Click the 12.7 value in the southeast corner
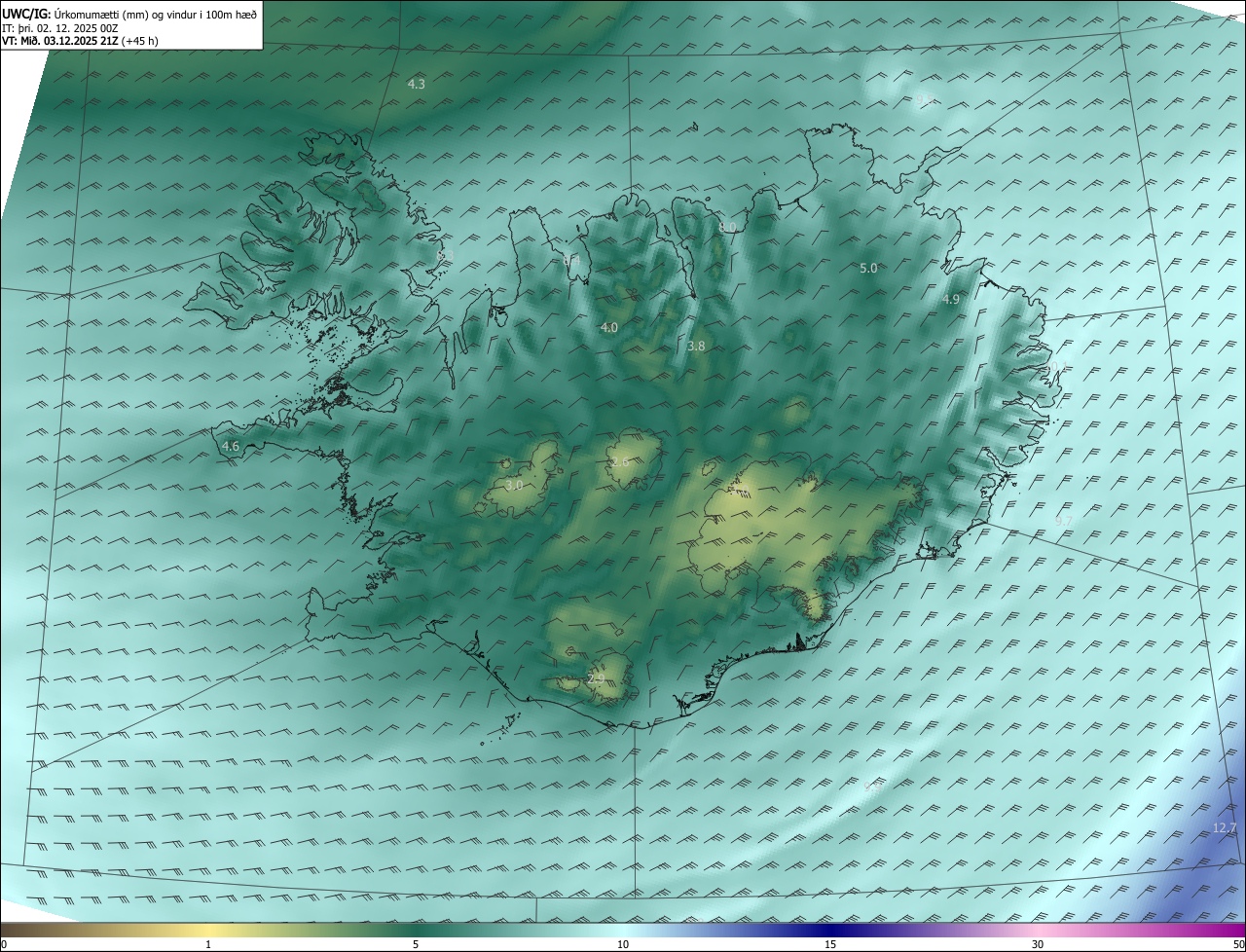Viewport: 1246px width, 952px height. (1224, 828)
